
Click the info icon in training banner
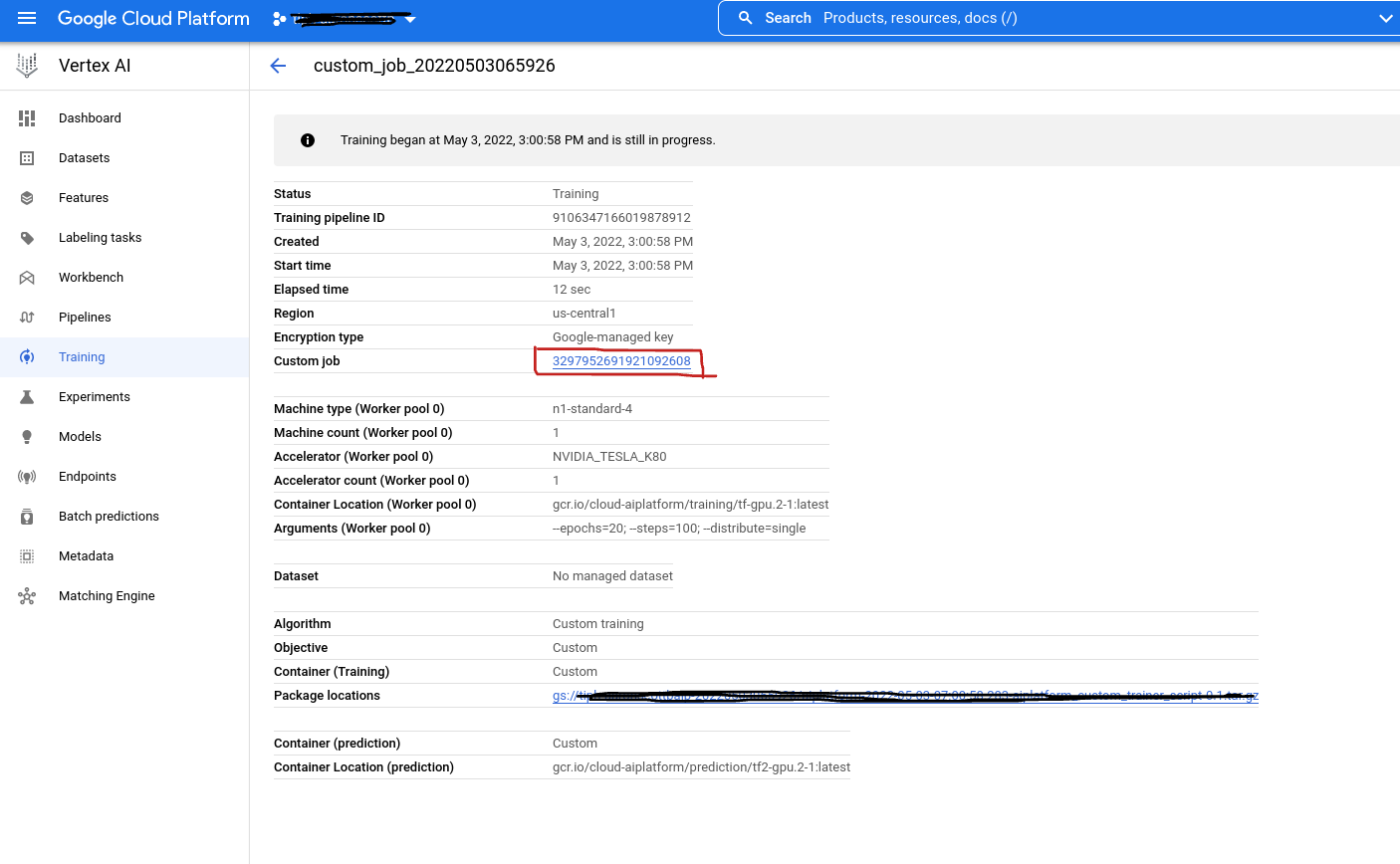tap(308, 140)
